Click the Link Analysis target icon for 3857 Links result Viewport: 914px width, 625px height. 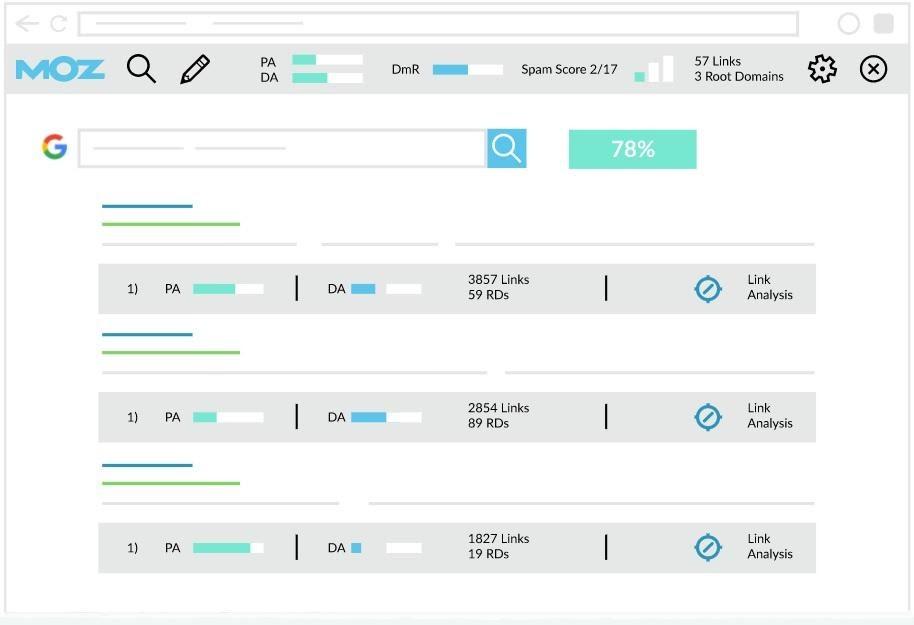click(708, 289)
